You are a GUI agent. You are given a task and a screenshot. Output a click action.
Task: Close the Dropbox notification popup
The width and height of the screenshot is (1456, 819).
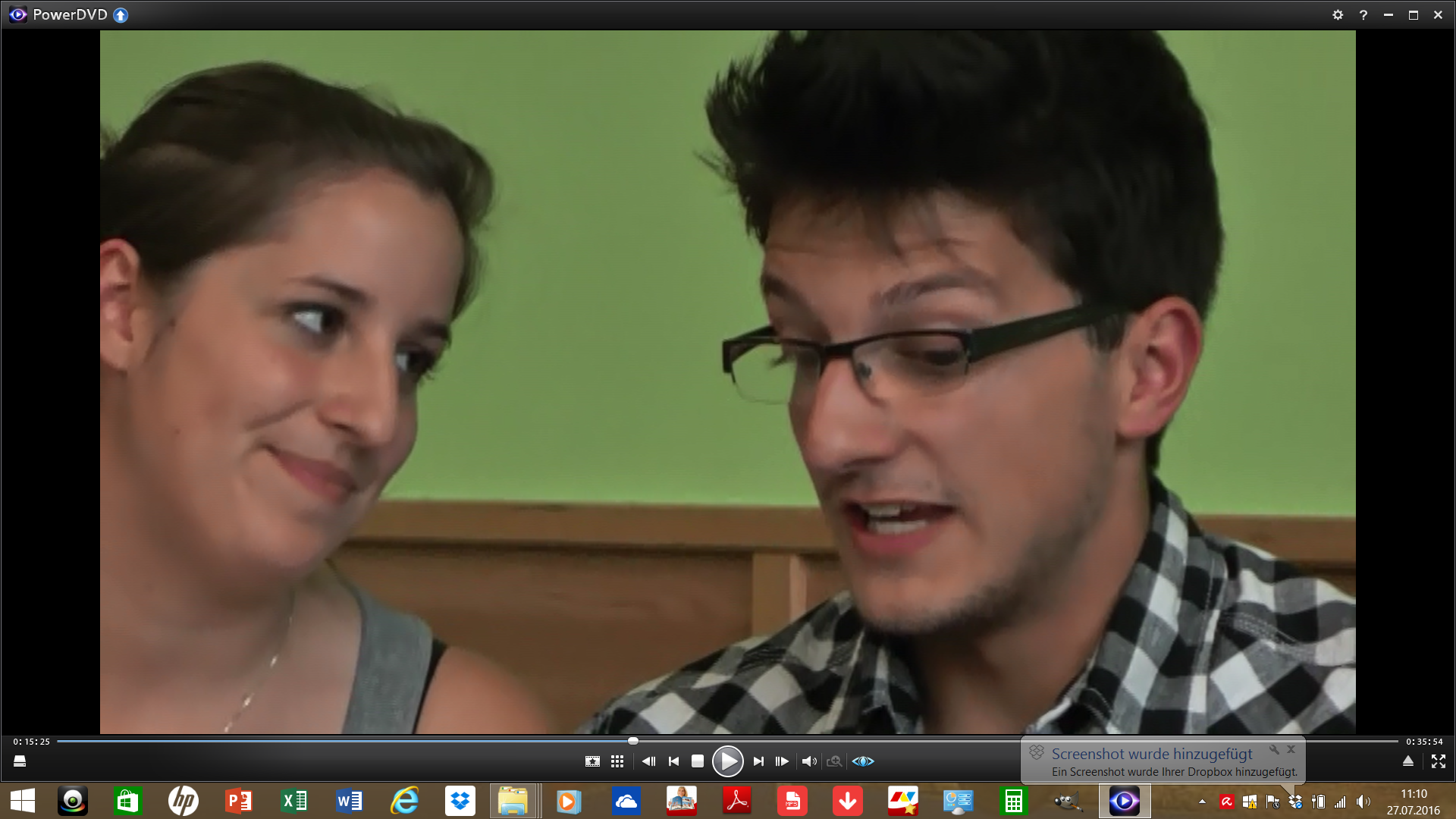1291,749
